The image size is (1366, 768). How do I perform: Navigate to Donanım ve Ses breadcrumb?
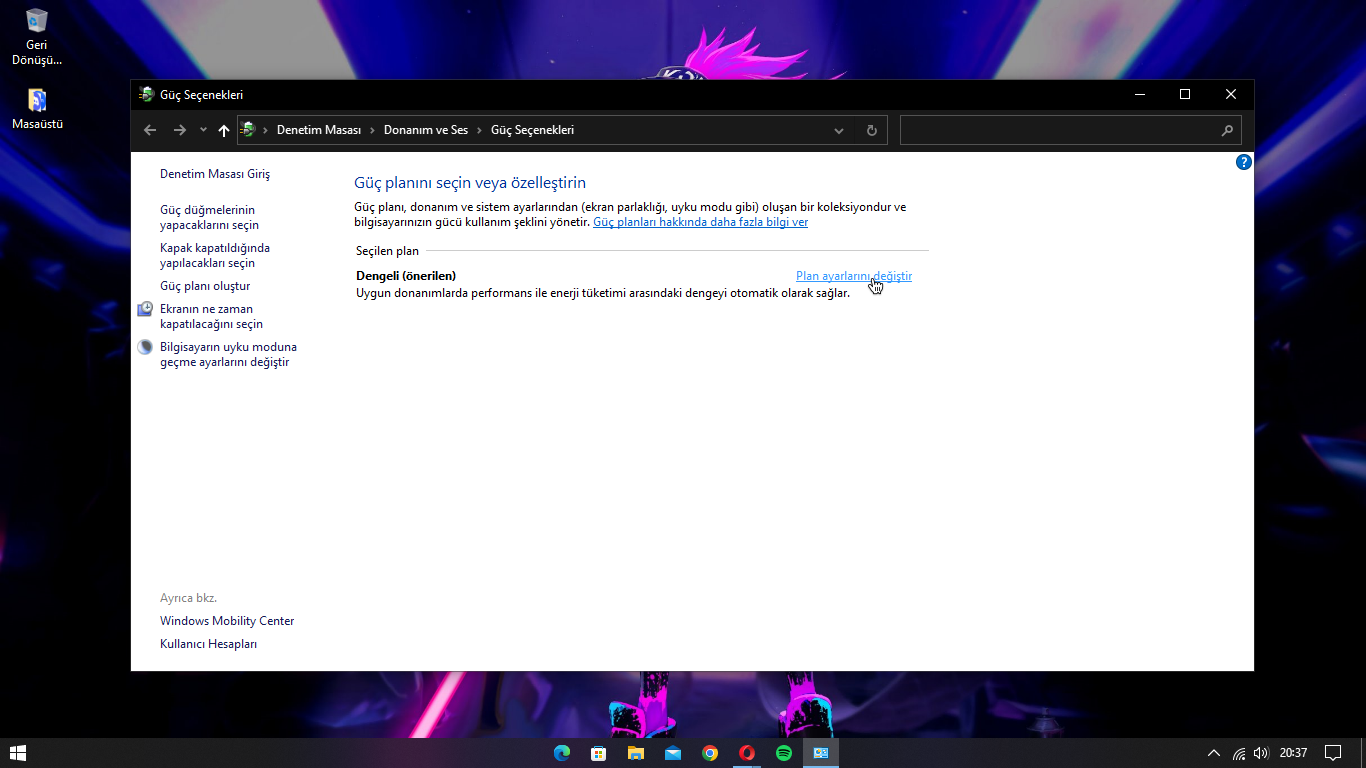pyautogui.click(x=426, y=130)
